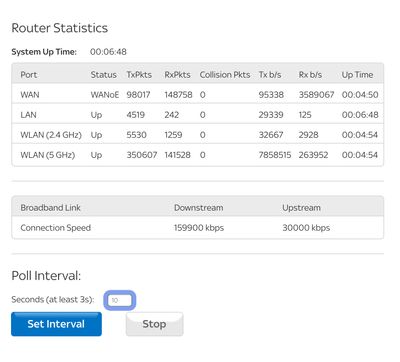The width and height of the screenshot is (400, 362).
Task: Focus the poll interval seconds field
Action: pos(120,300)
